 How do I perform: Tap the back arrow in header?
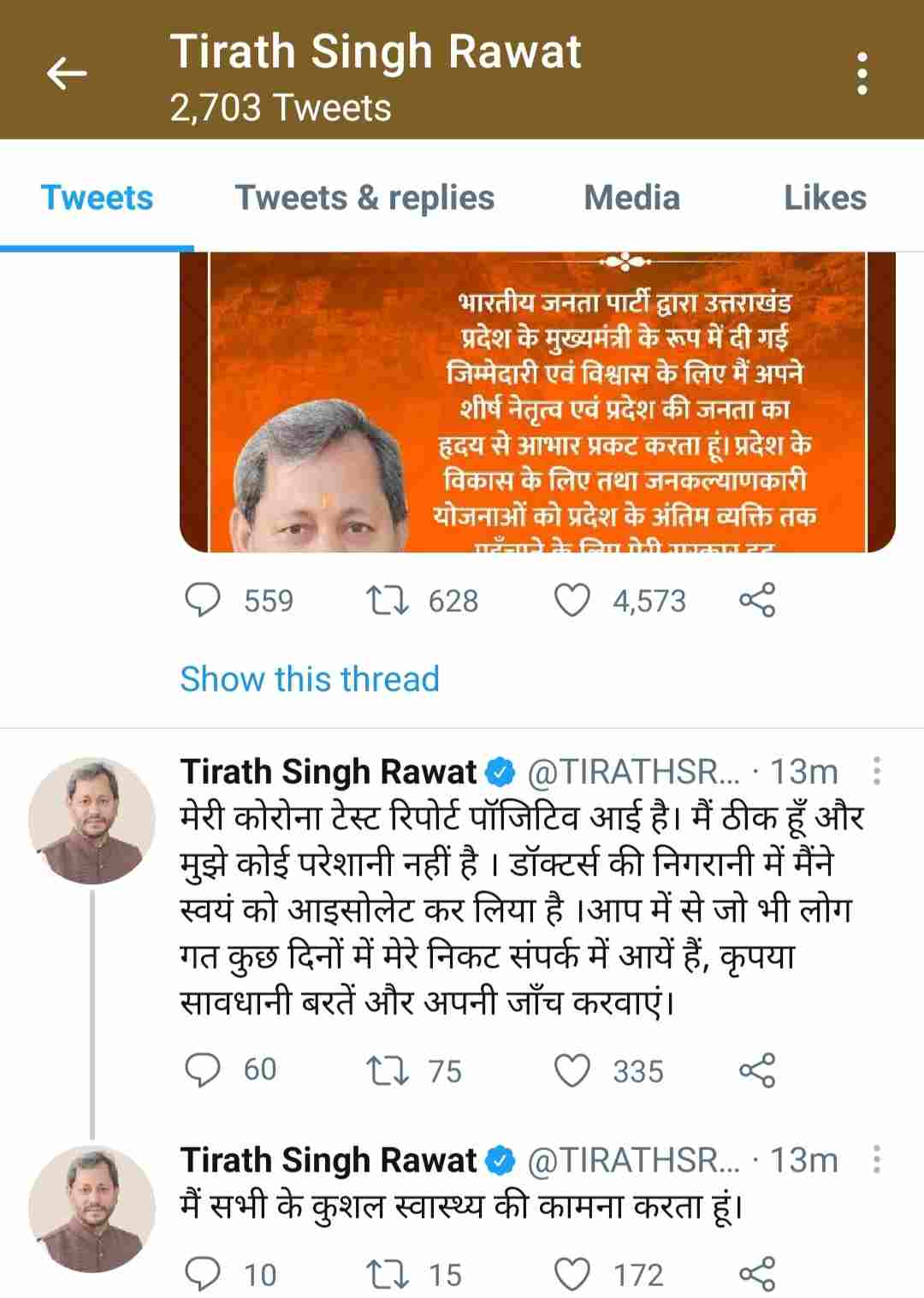[66, 74]
